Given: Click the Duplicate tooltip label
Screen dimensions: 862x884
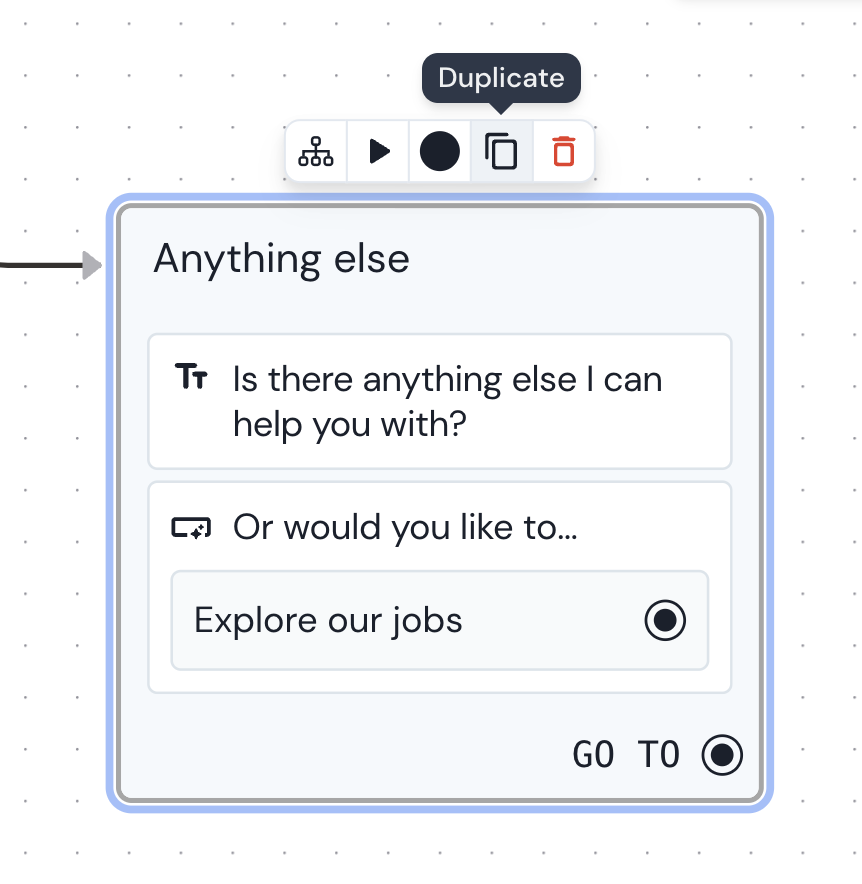Looking at the screenshot, I should coord(501,78).
